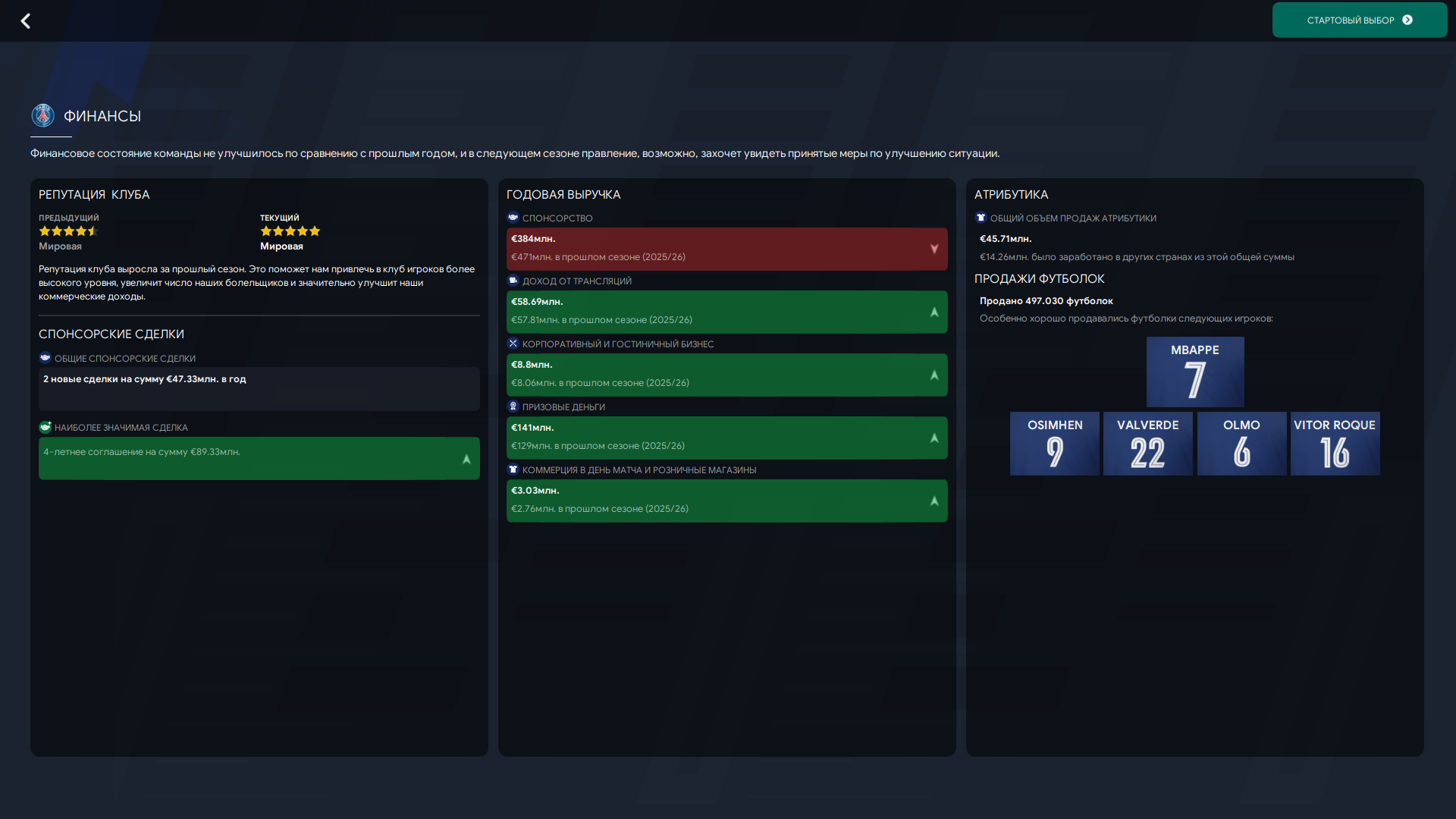Select the VITOR ROQUE 16 shirt tile
The width and height of the screenshot is (1456, 819).
click(1335, 444)
